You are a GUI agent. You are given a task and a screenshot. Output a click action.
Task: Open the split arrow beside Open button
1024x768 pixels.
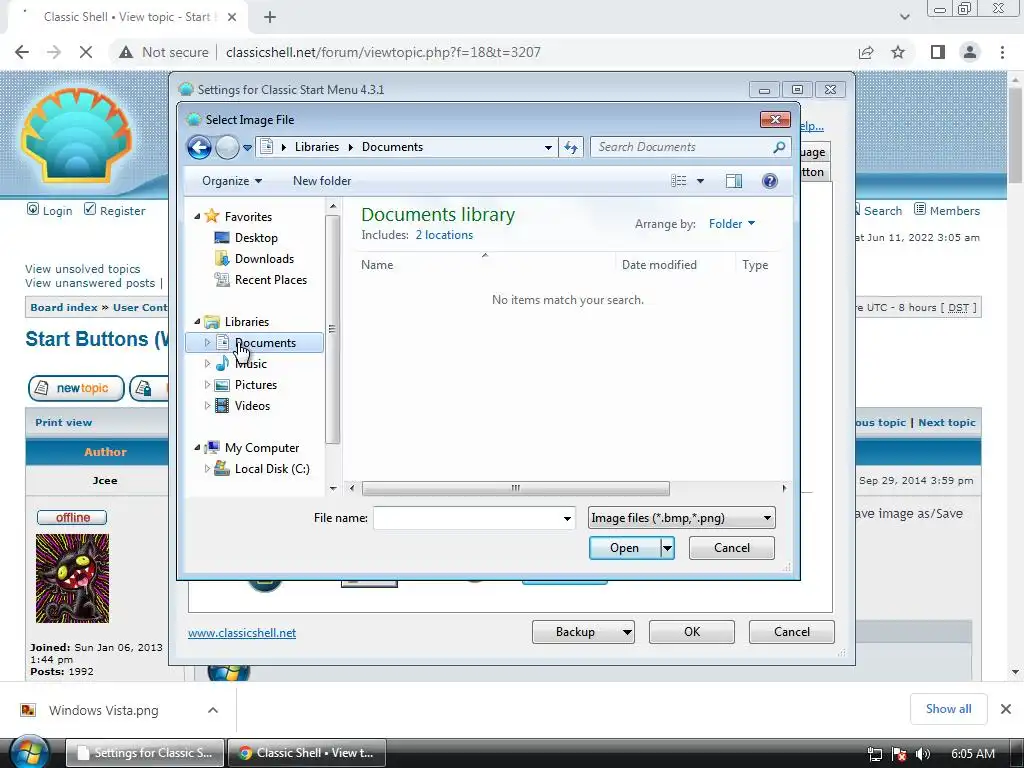pyautogui.click(x=667, y=548)
